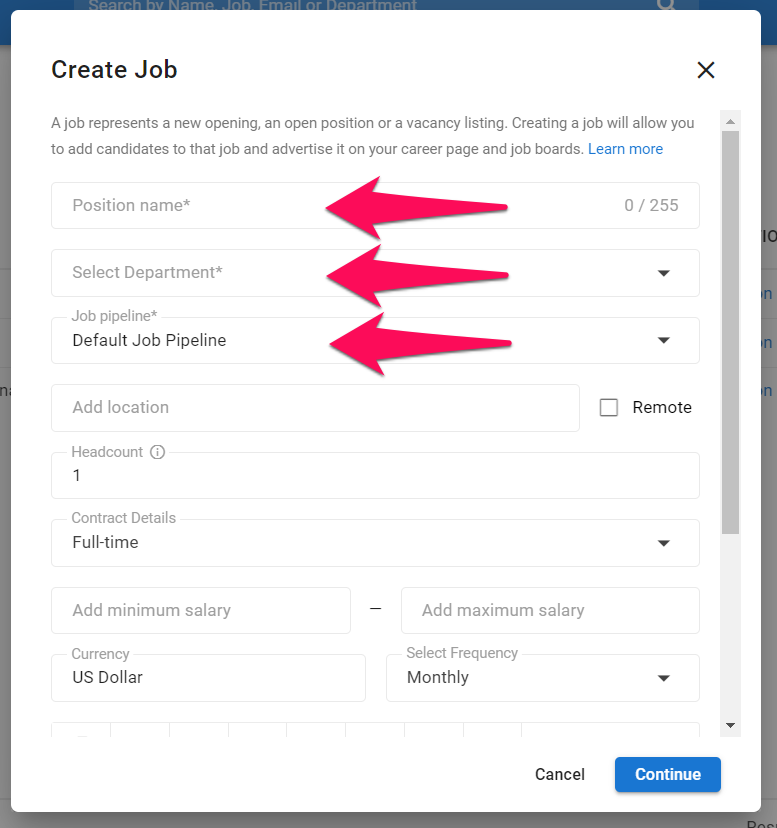Click the scrollbar up arrow
Viewport: 777px width, 828px height.
tap(730, 121)
